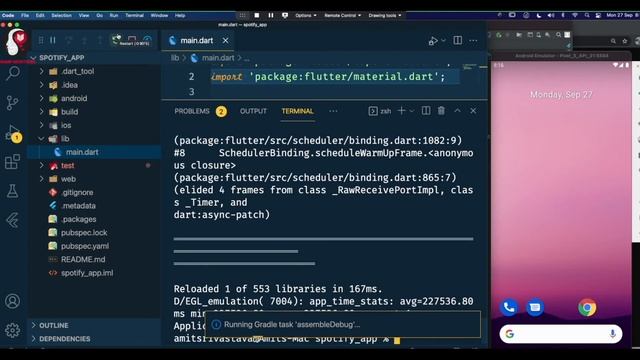Open the run options dropdown arrow
640x360 pixels.
[x=443, y=41]
